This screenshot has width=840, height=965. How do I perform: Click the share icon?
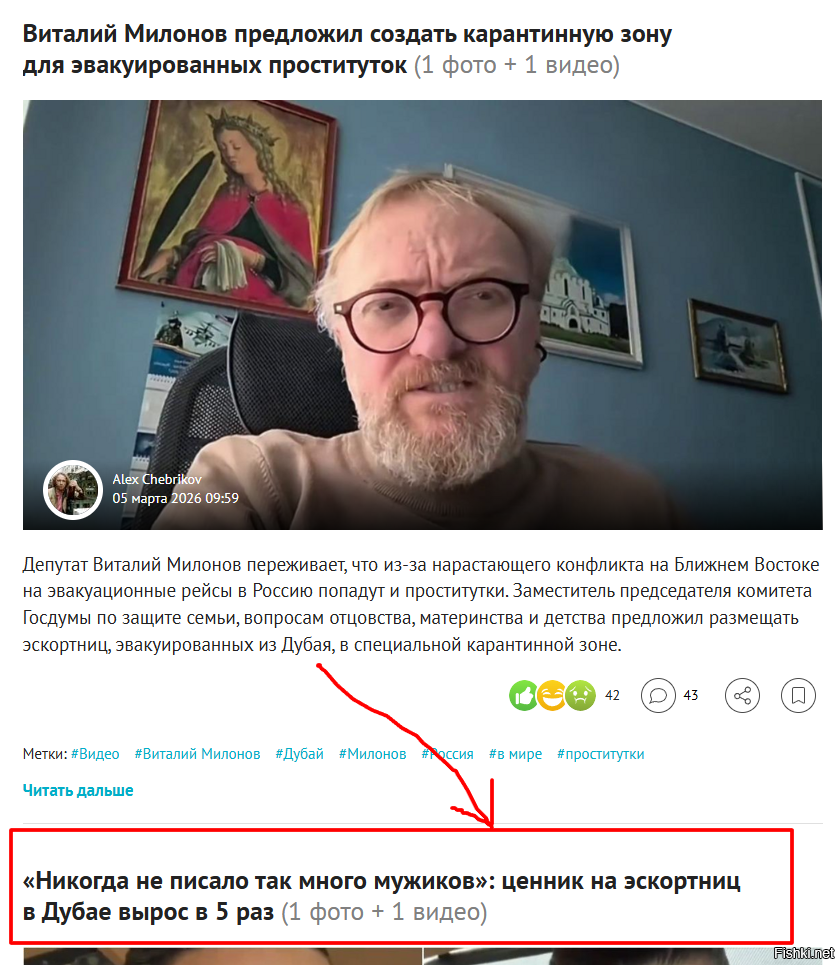click(742, 695)
